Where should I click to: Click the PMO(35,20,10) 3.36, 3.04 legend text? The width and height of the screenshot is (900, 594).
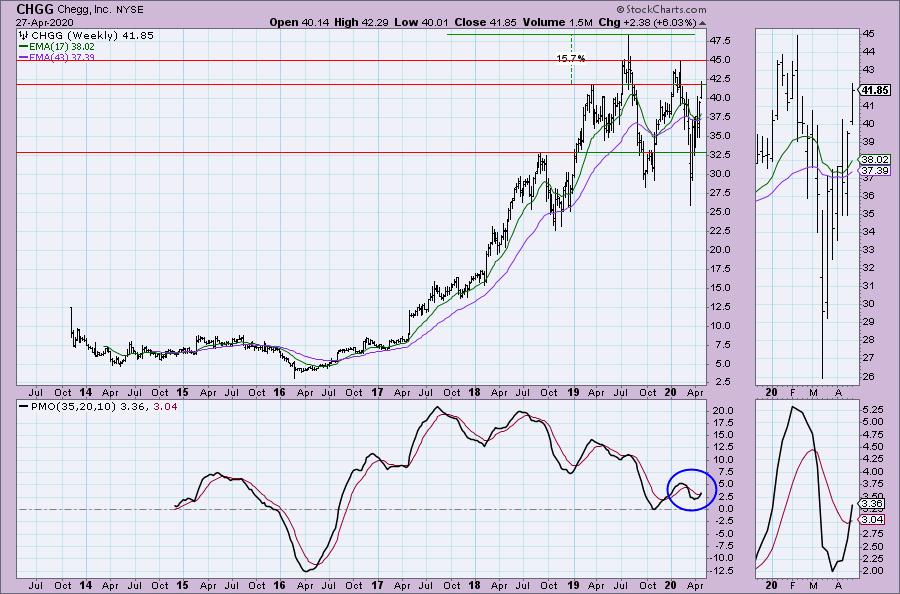tap(103, 406)
